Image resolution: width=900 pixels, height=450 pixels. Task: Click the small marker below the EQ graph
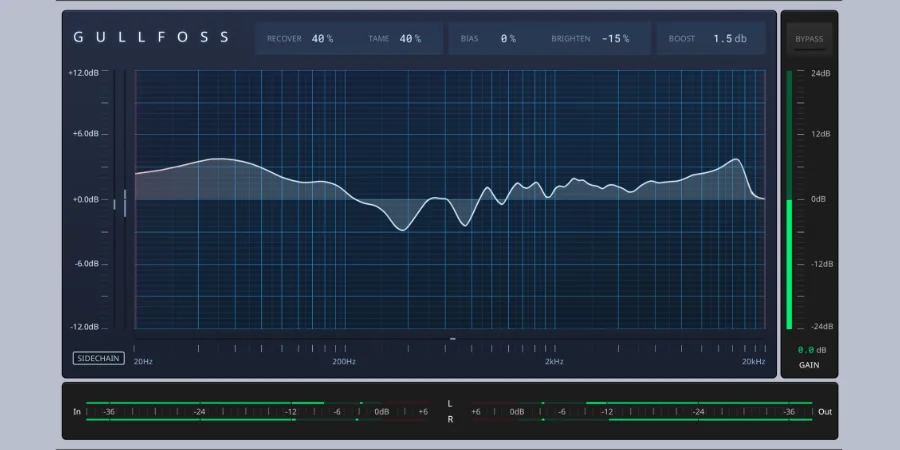[x=452, y=339]
